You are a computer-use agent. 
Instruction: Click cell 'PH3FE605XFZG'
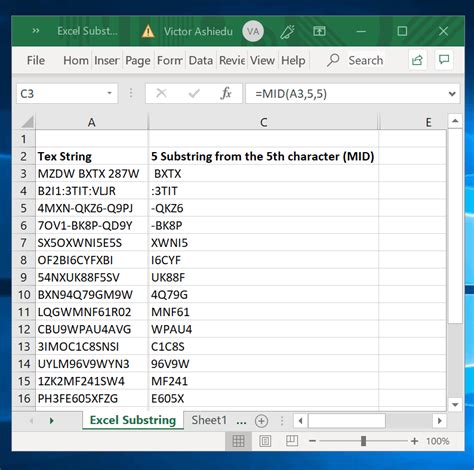92,398
